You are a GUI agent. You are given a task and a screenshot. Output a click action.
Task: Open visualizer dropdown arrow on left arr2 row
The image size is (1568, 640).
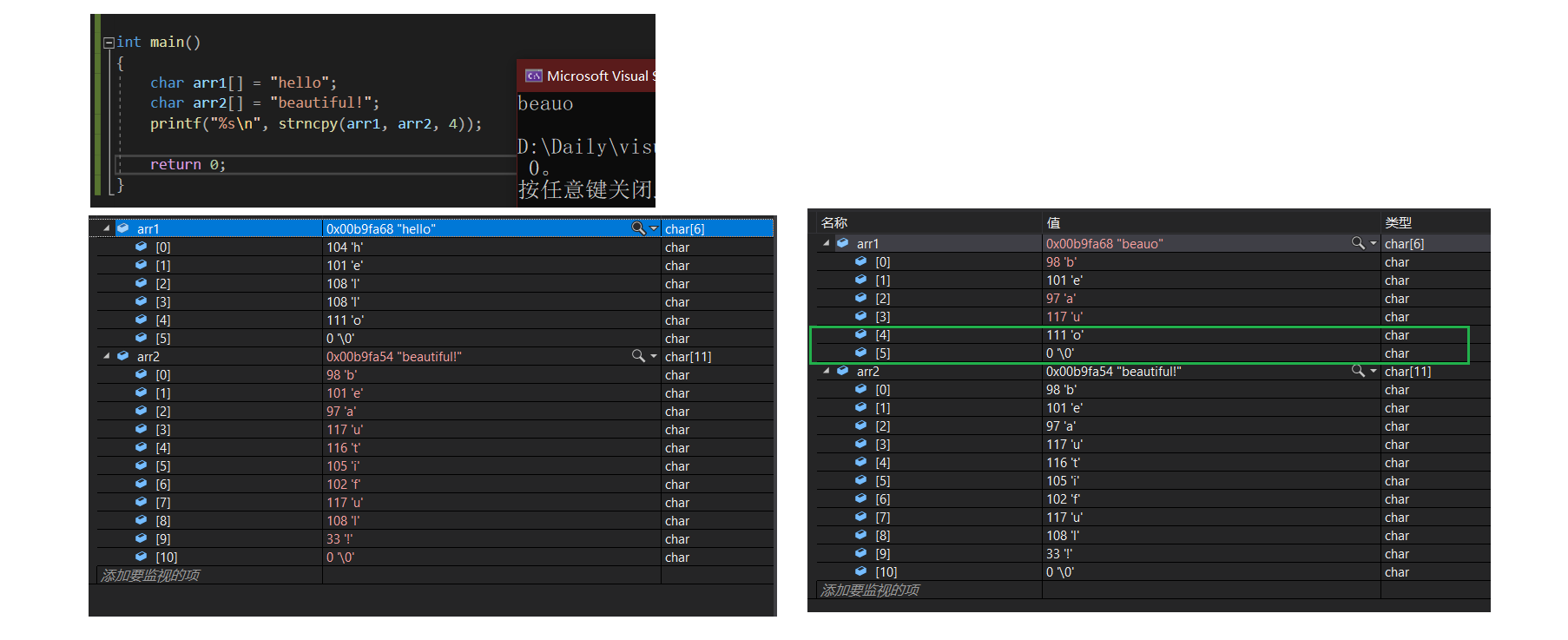[654, 356]
